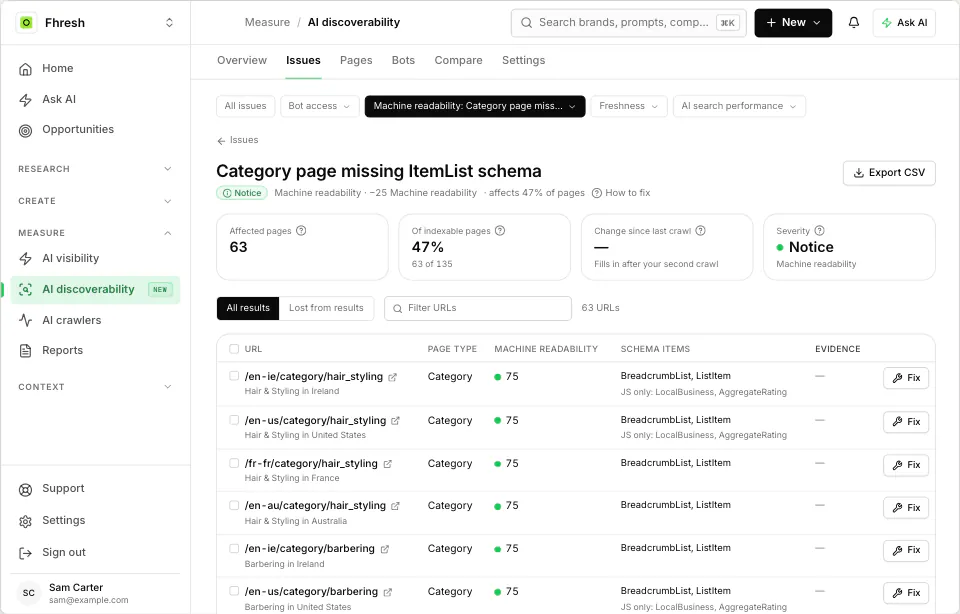Viewport: 960px width, 614px height.
Task: Open the AI search performance dropdown
Action: (739, 106)
